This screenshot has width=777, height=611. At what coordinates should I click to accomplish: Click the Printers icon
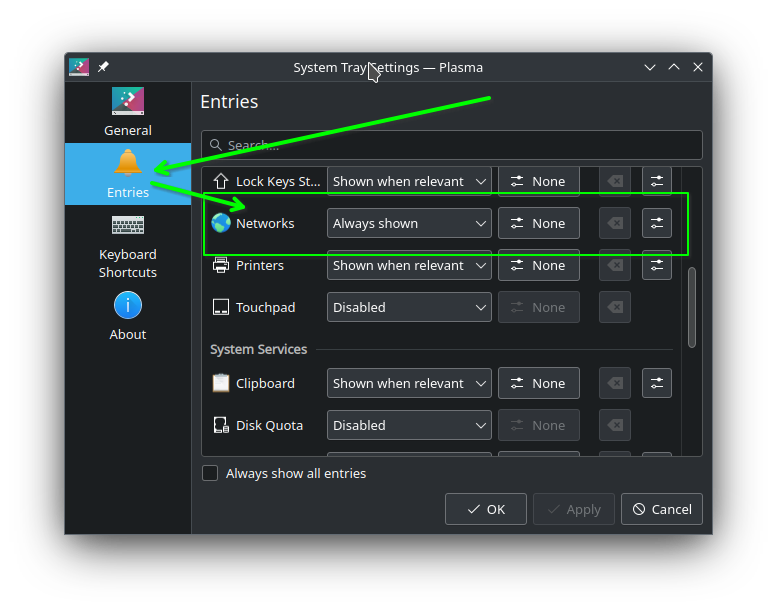coord(221,266)
